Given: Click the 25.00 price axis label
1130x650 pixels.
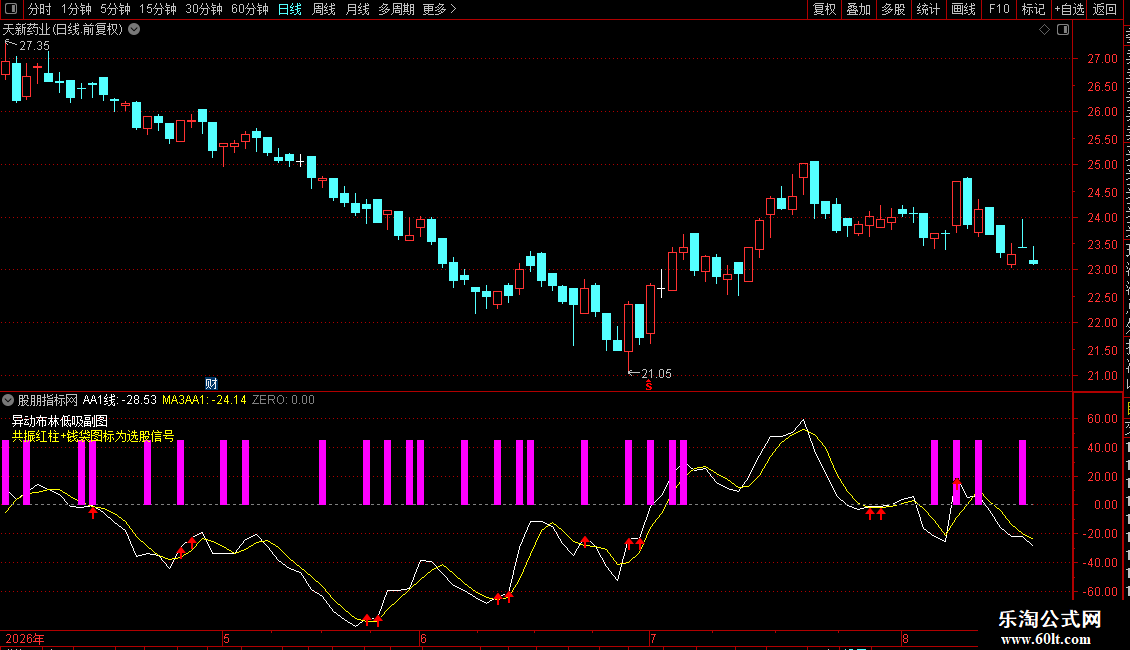Looking at the screenshot, I should [1103, 165].
